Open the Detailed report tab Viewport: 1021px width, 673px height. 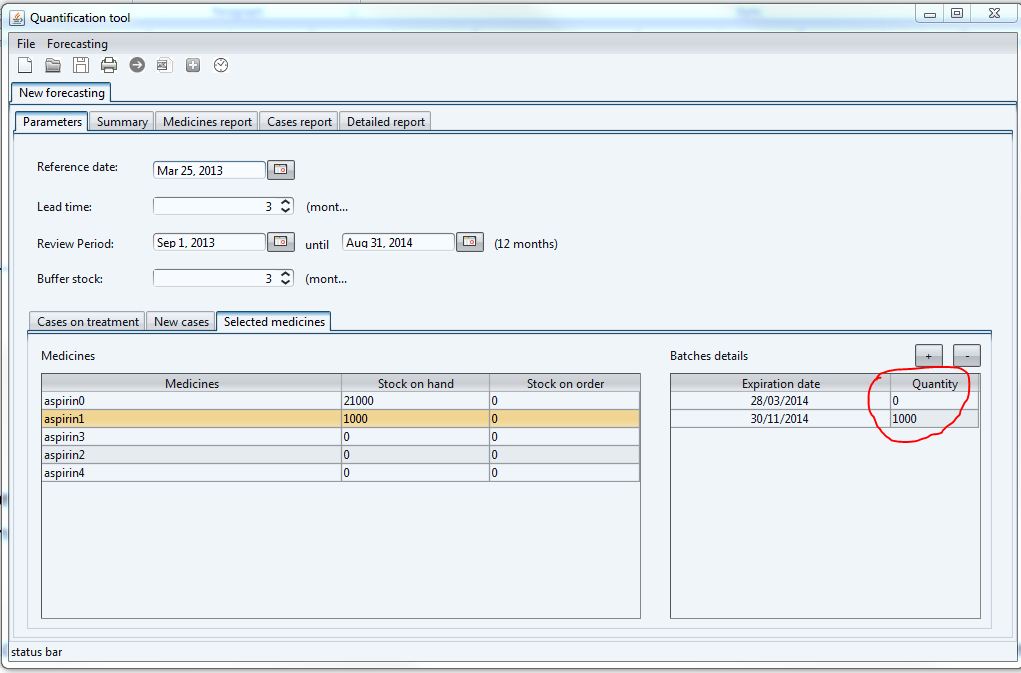(x=385, y=122)
